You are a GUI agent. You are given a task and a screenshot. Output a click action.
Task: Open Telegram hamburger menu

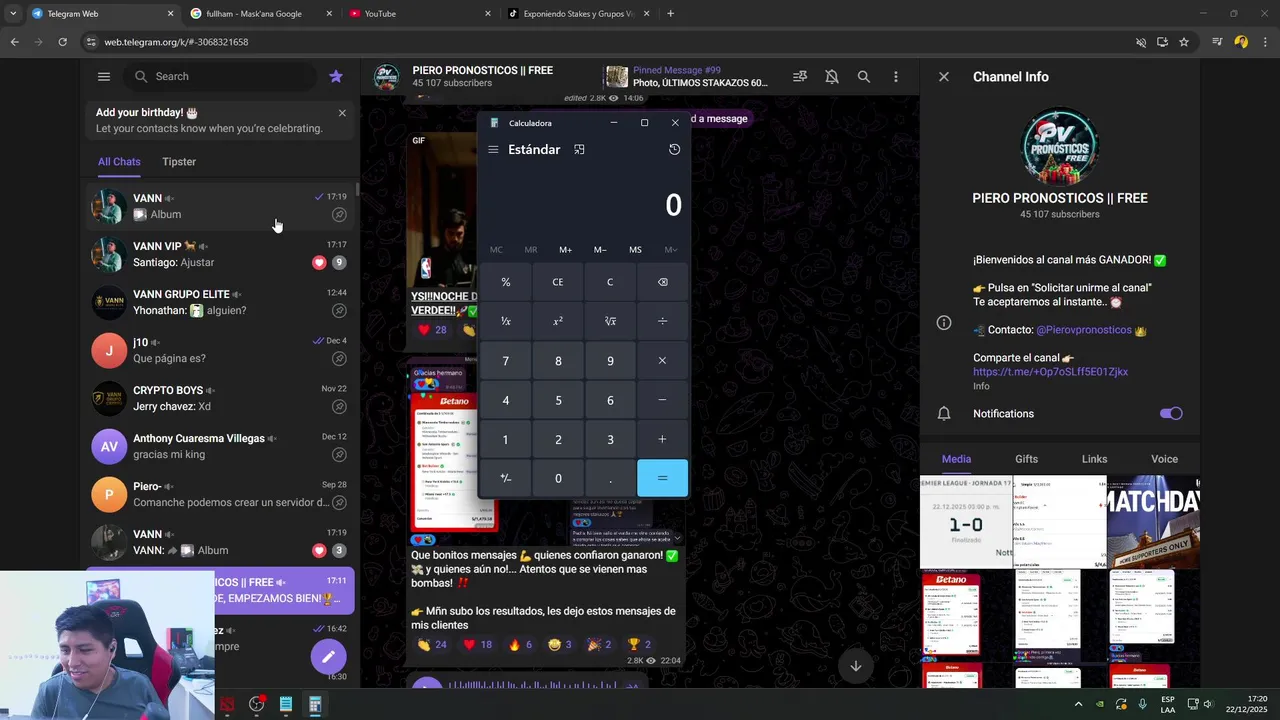104,76
